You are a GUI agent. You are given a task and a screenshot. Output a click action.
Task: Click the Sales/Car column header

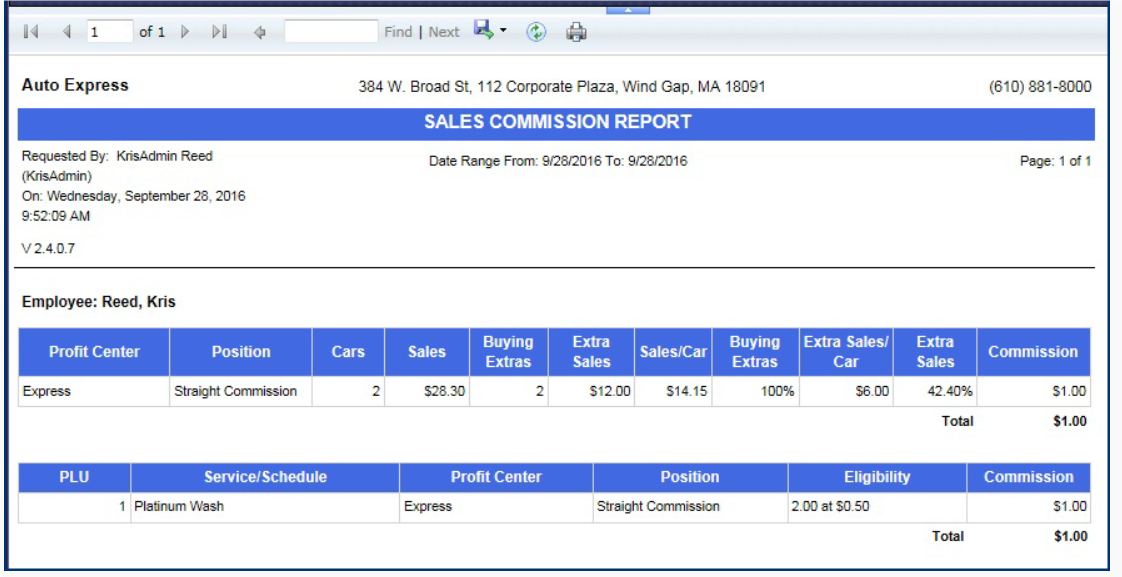tap(673, 352)
